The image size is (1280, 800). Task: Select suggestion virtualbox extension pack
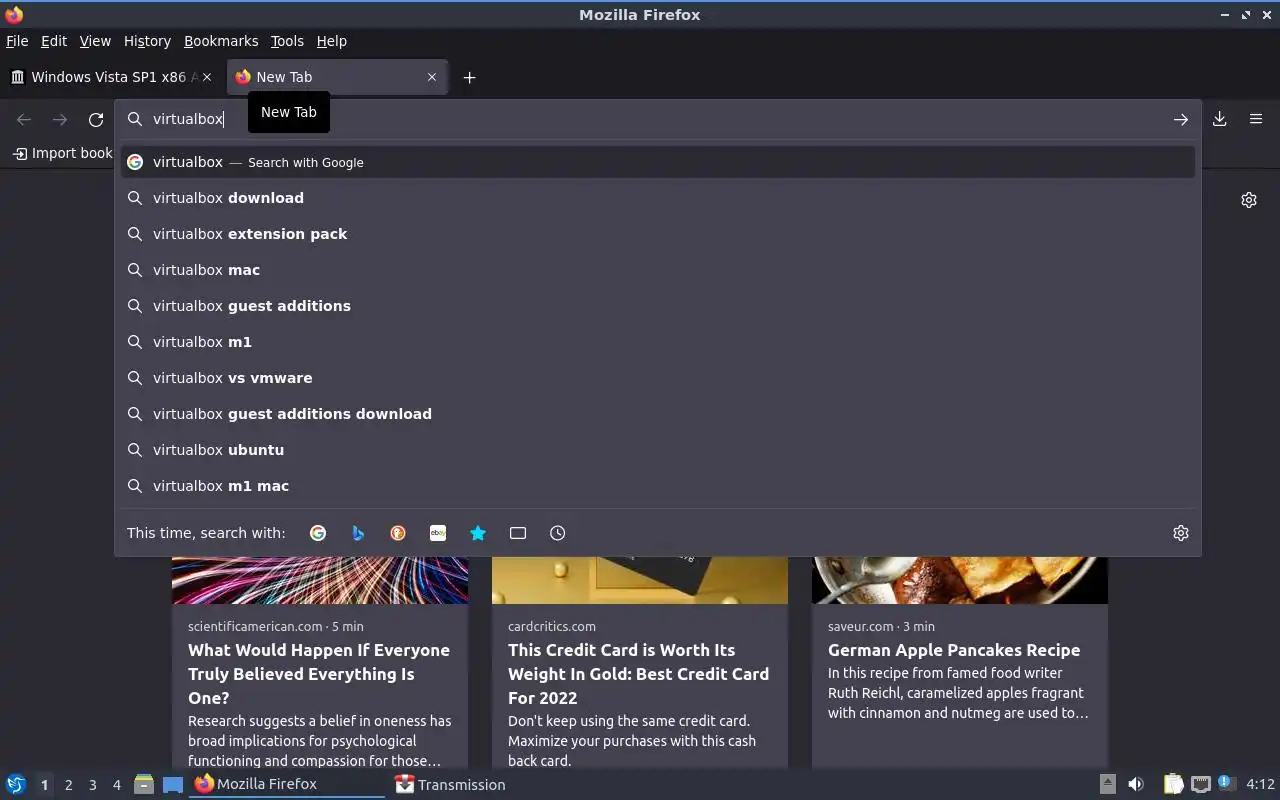pyautogui.click(x=658, y=234)
